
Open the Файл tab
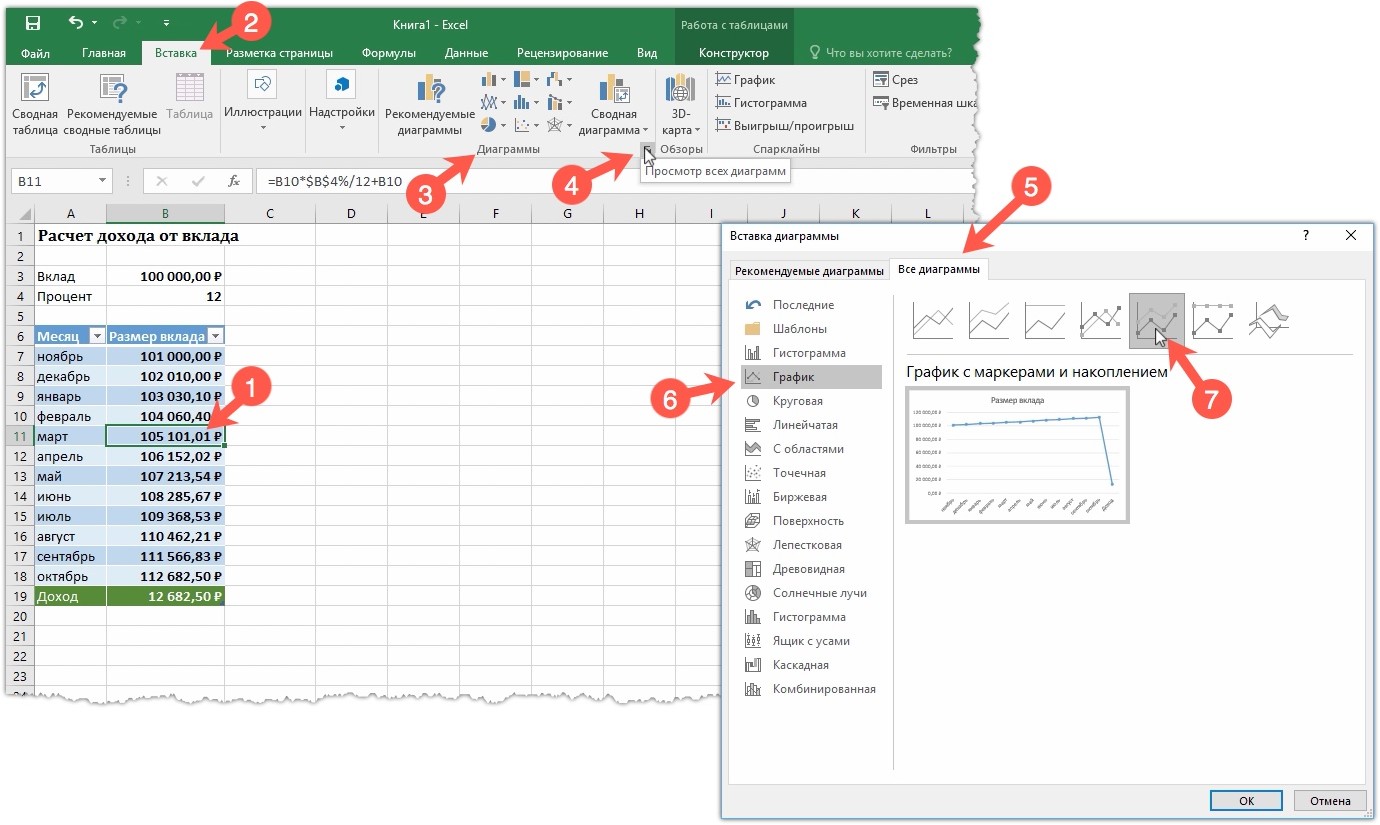pos(36,53)
